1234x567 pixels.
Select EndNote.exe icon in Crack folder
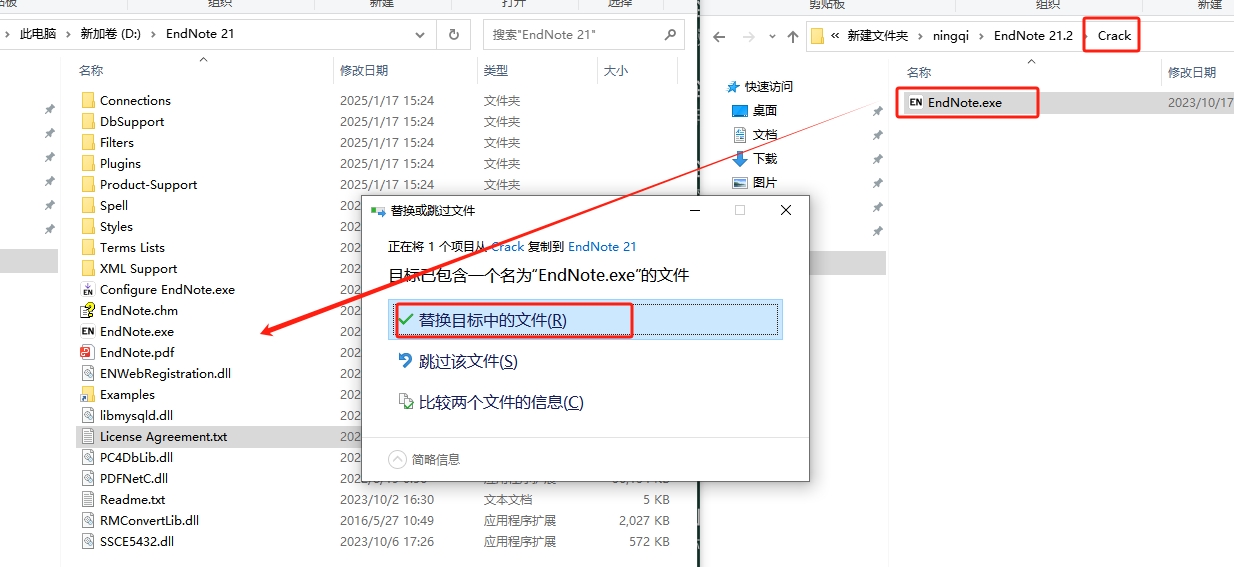915,102
